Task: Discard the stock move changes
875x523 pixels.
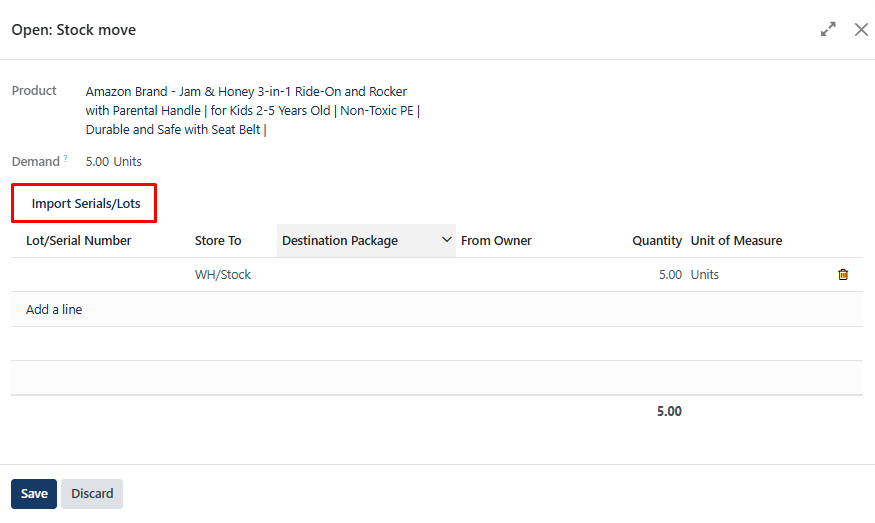Action: pos(92,494)
